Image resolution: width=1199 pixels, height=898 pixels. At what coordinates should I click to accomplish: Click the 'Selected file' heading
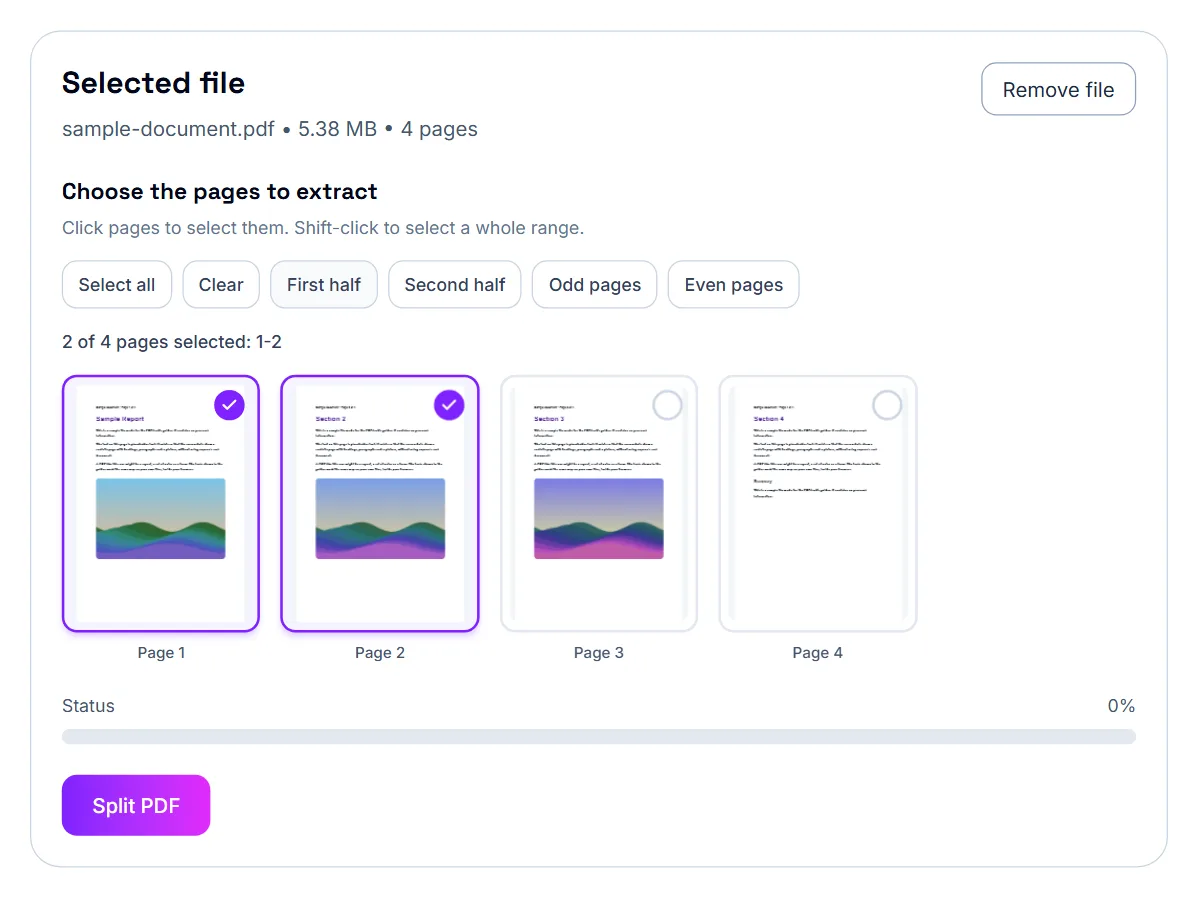[x=154, y=83]
